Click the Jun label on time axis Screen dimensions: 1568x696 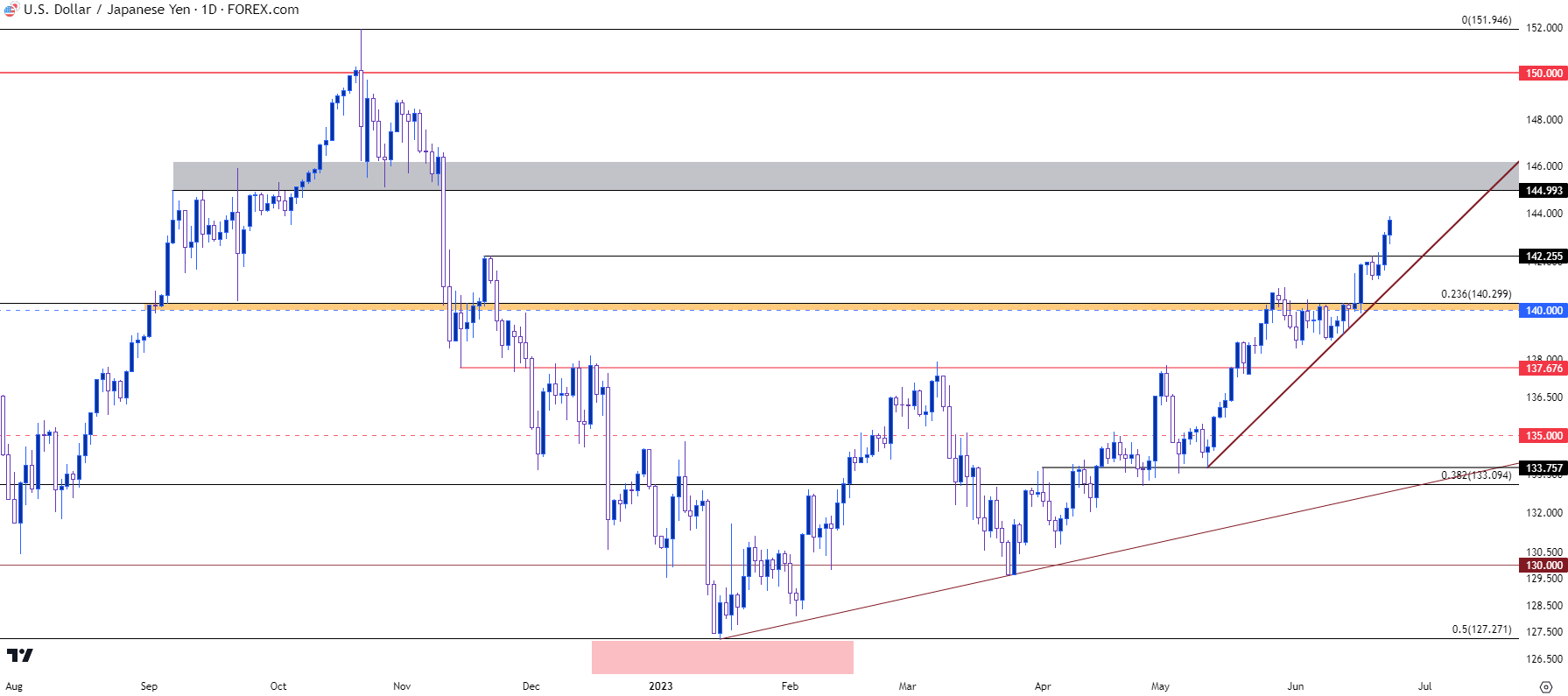[x=1296, y=686]
